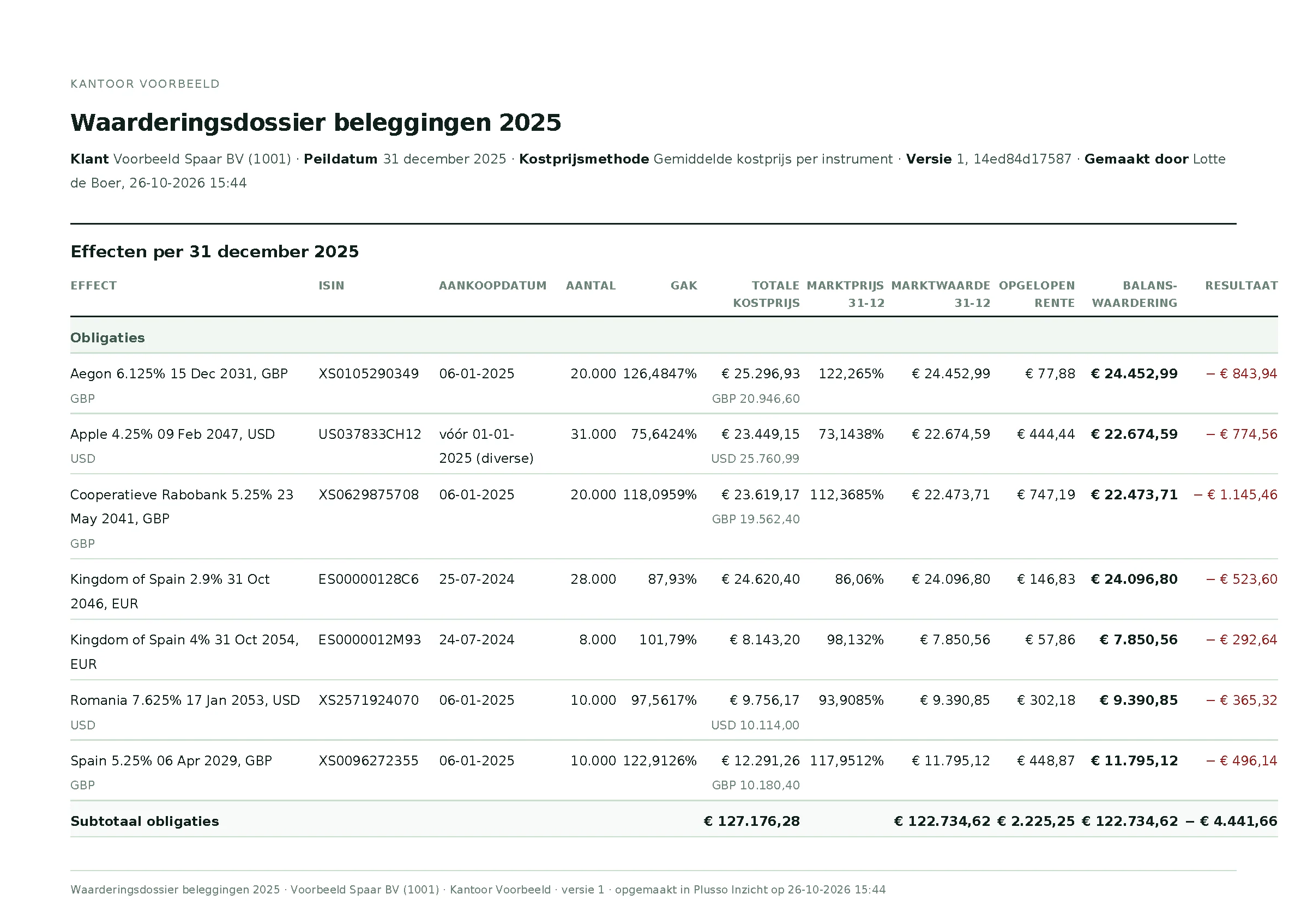Click the footer line mentioning Plusso Inzicht
The width and height of the screenshot is (1307, 924).
pyautogui.click(x=478, y=890)
